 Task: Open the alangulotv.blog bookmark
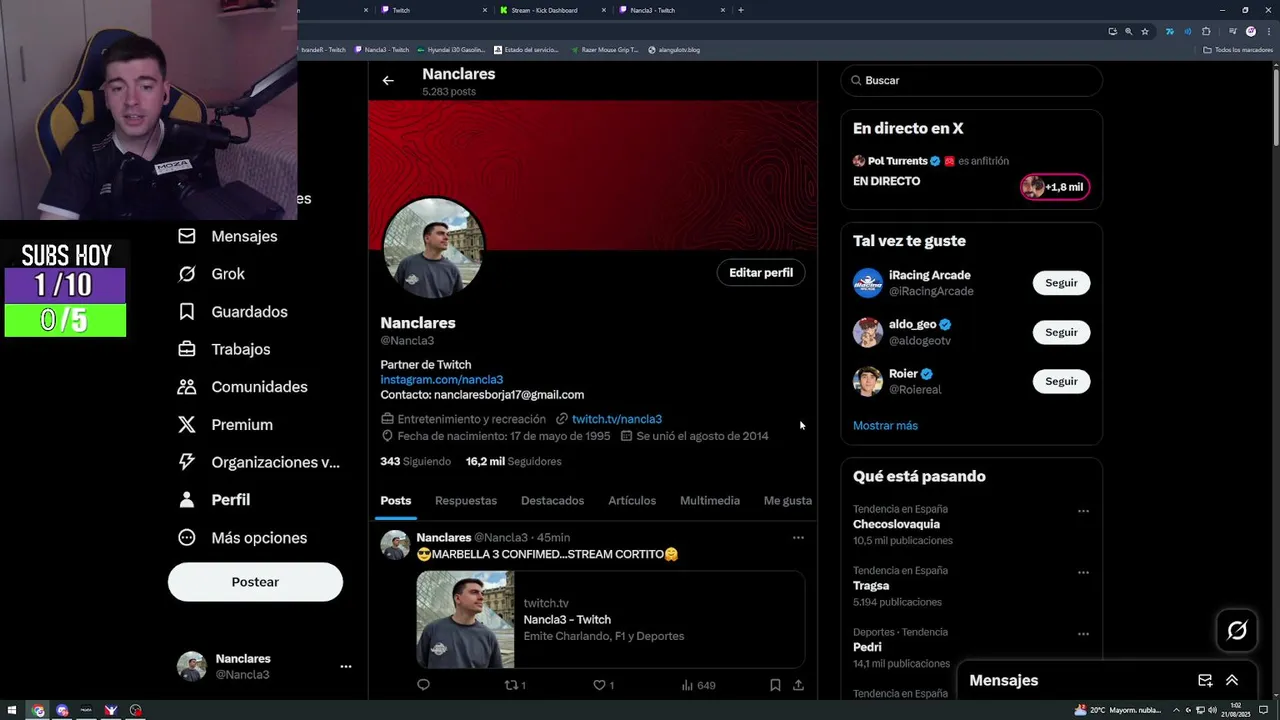[674, 50]
